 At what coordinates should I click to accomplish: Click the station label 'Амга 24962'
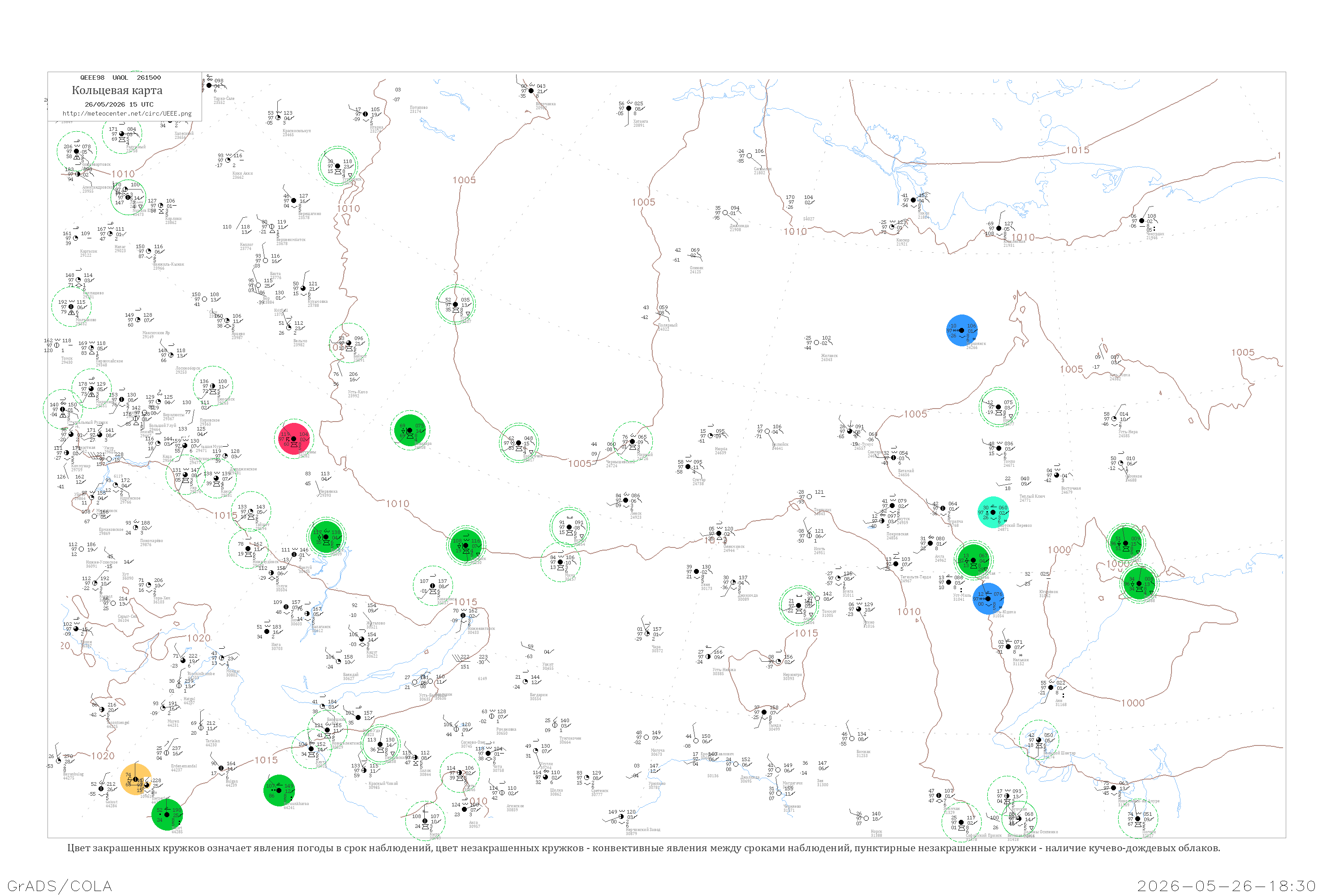click(940, 558)
